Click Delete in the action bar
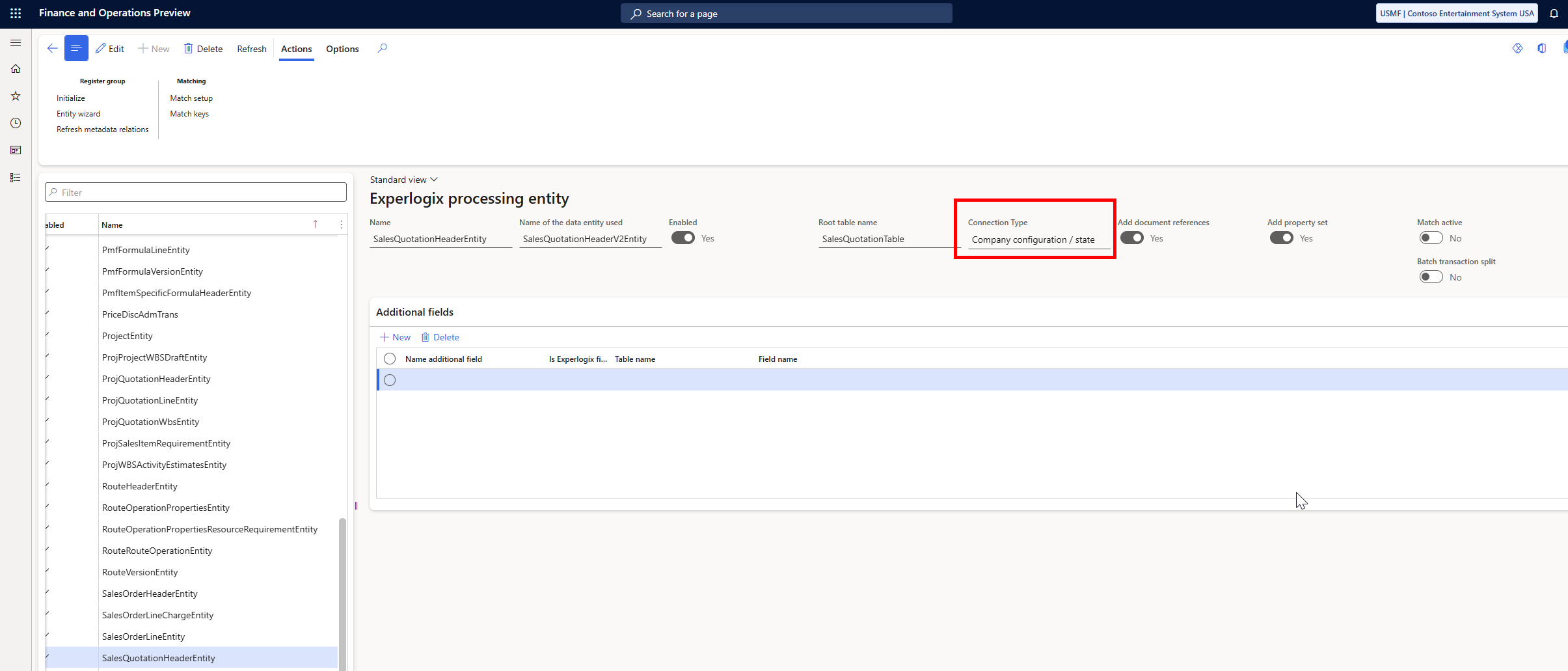 click(203, 49)
